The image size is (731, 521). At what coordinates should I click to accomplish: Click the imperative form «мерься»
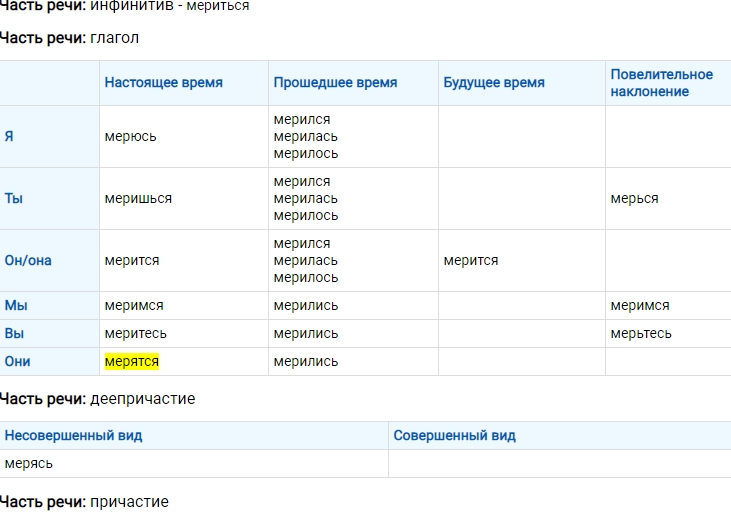(x=634, y=198)
